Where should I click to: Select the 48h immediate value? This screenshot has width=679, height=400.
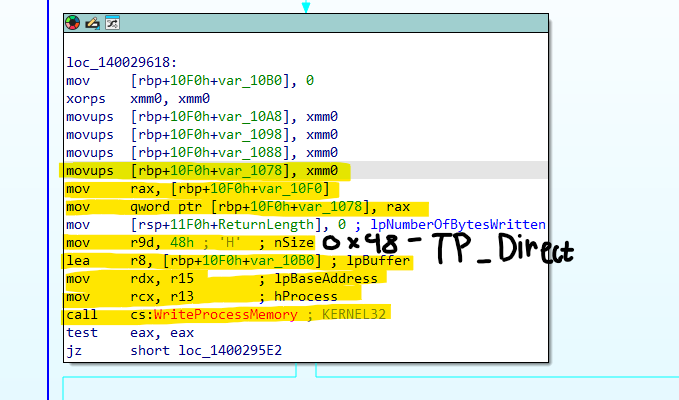[182, 242]
